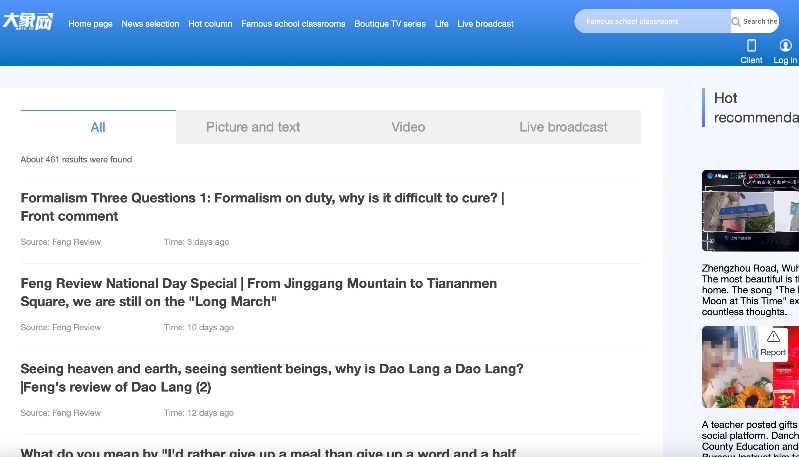Go to Home page
The height and width of the screenshot is (457, 799).
[90, 24]
